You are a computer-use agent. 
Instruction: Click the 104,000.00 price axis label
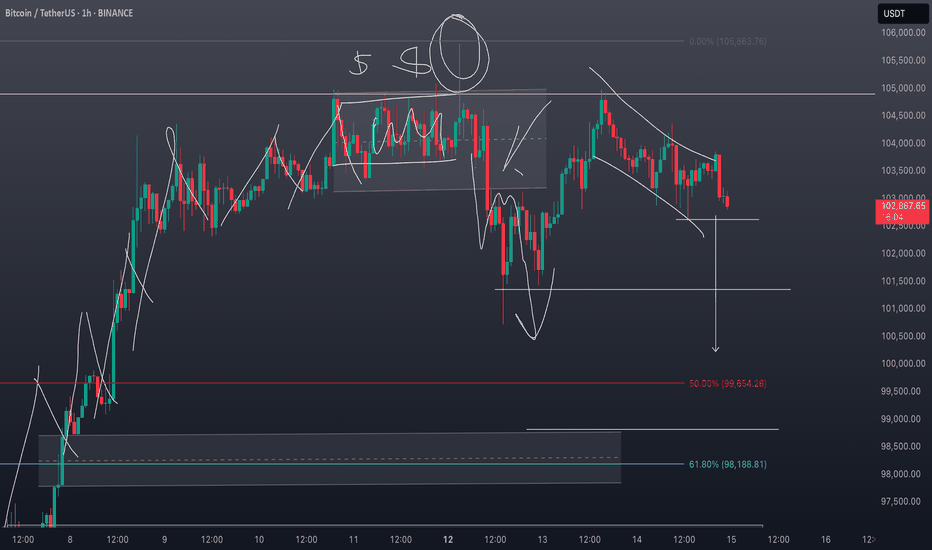[x=903, y=143]
